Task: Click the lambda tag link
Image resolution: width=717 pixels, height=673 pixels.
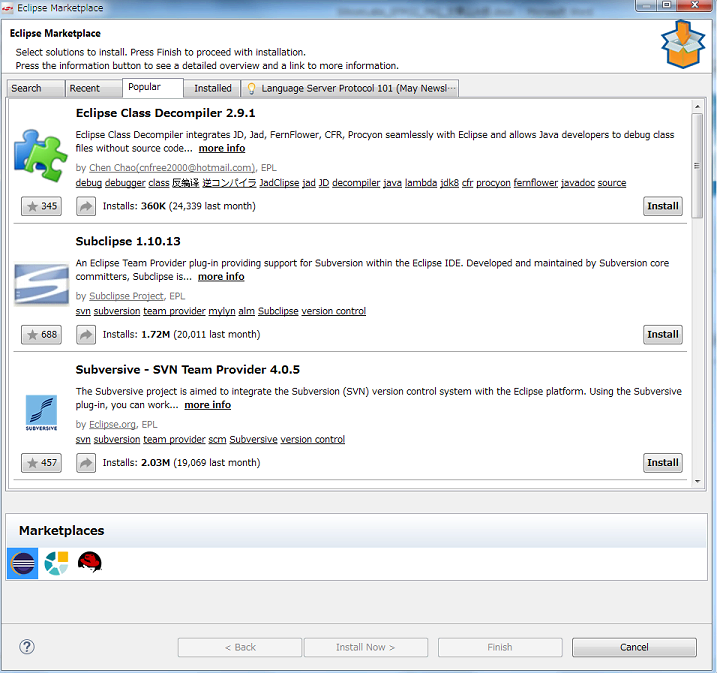Action: point(421,183)
